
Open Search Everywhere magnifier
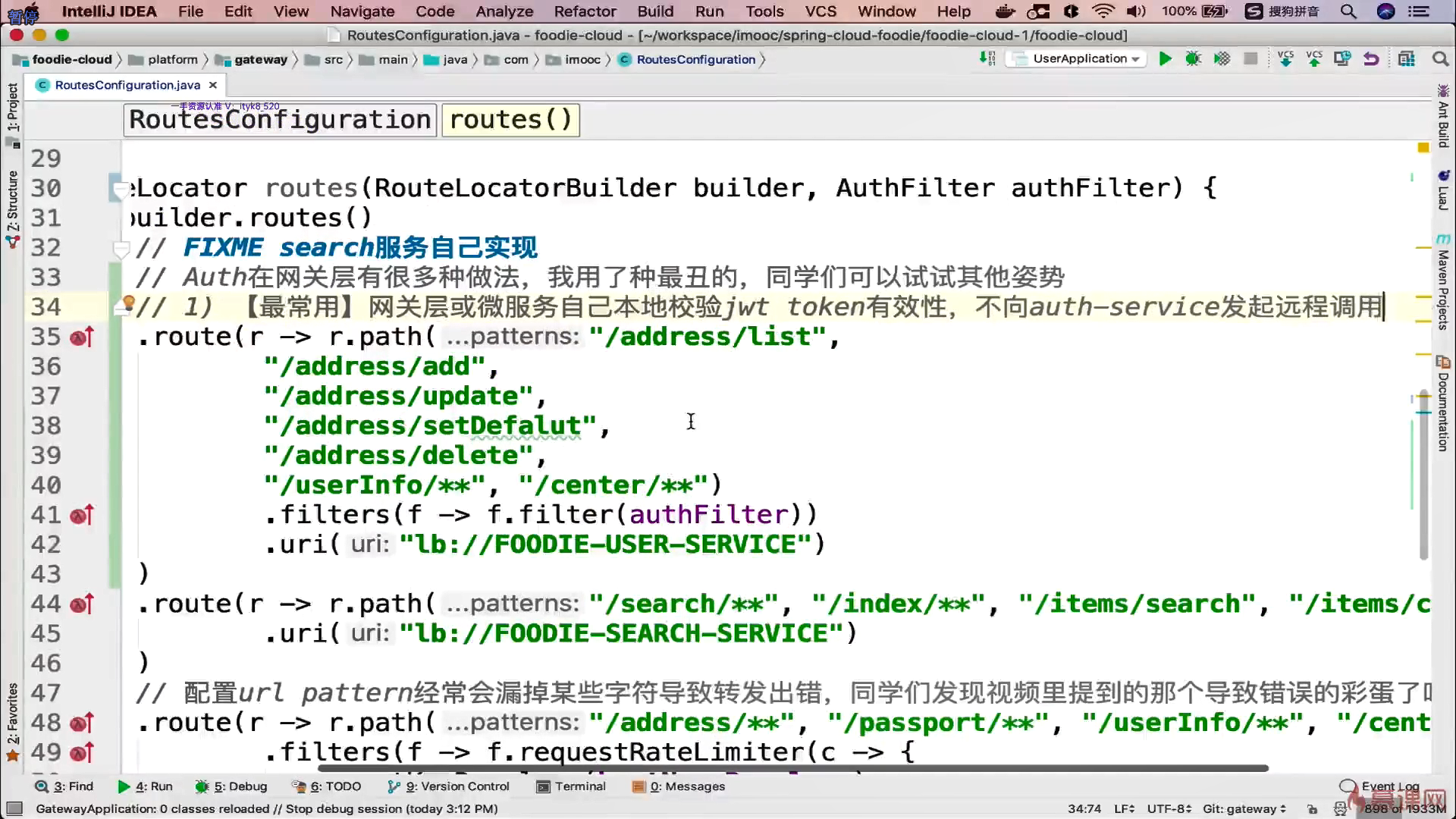pos(1440,59)
